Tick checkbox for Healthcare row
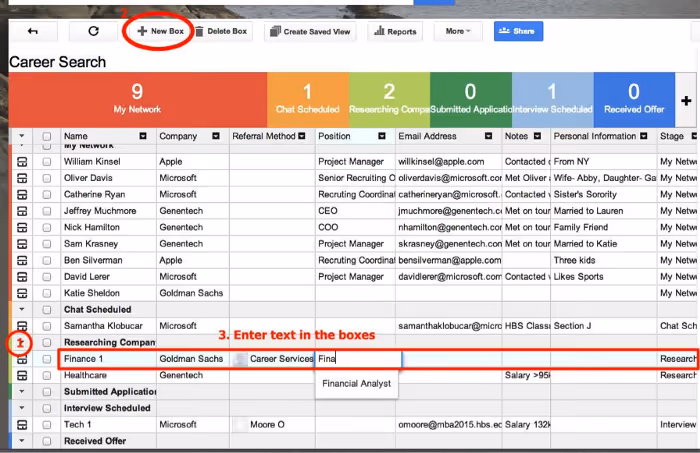The image size is (700, 453). point(47,376)
